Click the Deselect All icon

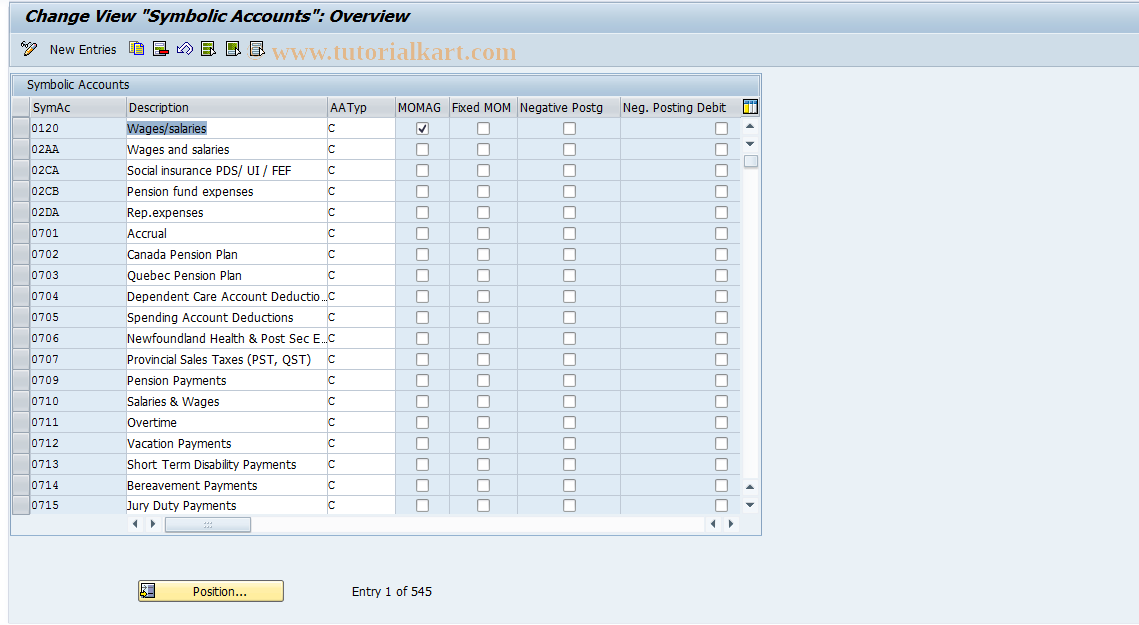256,49
